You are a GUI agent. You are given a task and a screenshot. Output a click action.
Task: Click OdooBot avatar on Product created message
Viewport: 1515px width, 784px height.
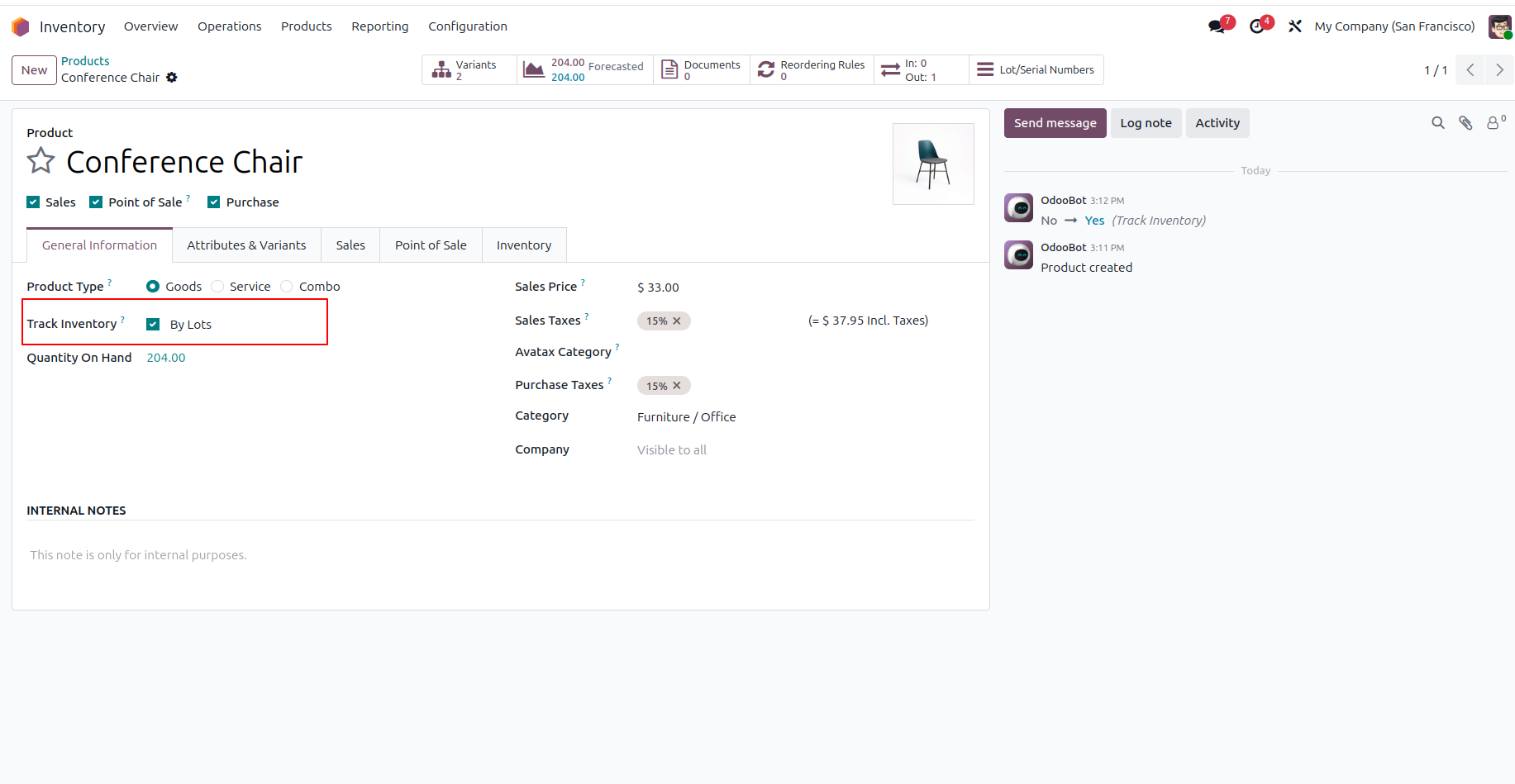coord(1018,255)
